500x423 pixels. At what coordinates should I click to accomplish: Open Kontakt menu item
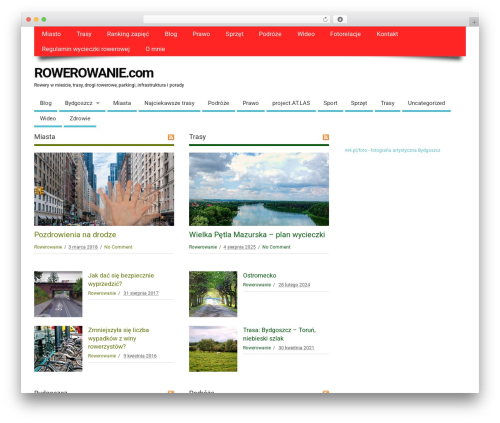(x=387, y=34)
